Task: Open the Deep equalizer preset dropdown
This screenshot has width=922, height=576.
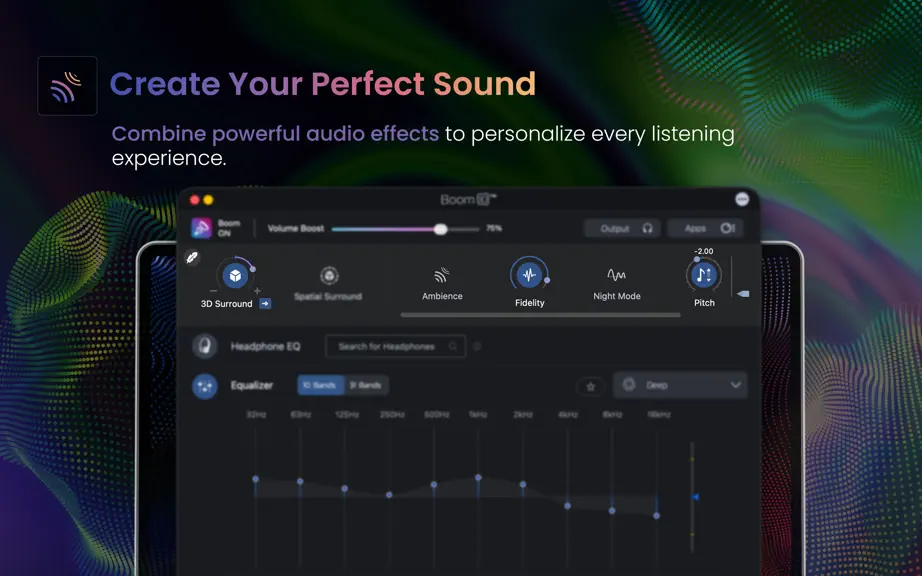Action: tap(680, 386)
